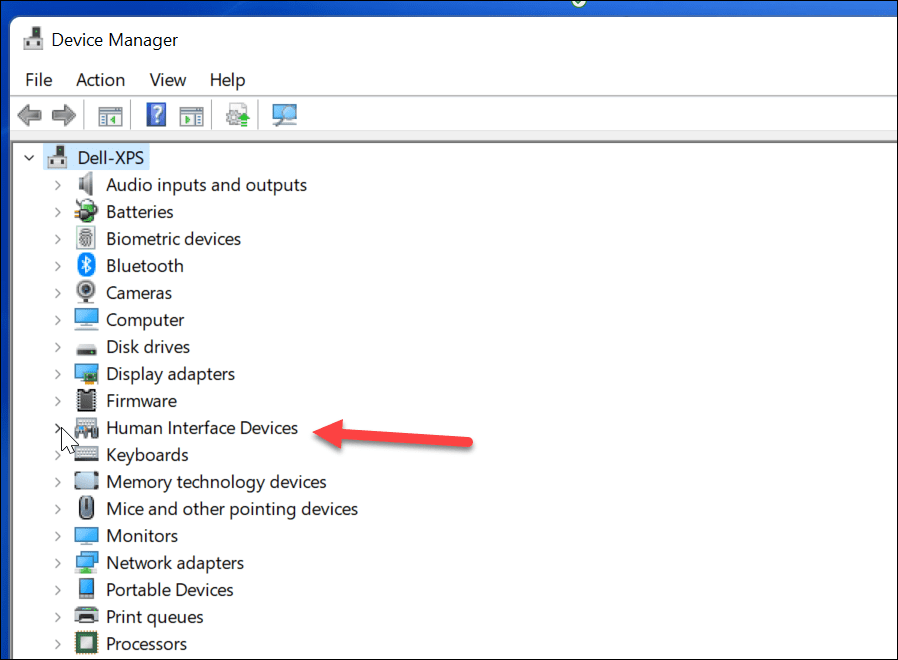Expand the Network adapters category

58,562
